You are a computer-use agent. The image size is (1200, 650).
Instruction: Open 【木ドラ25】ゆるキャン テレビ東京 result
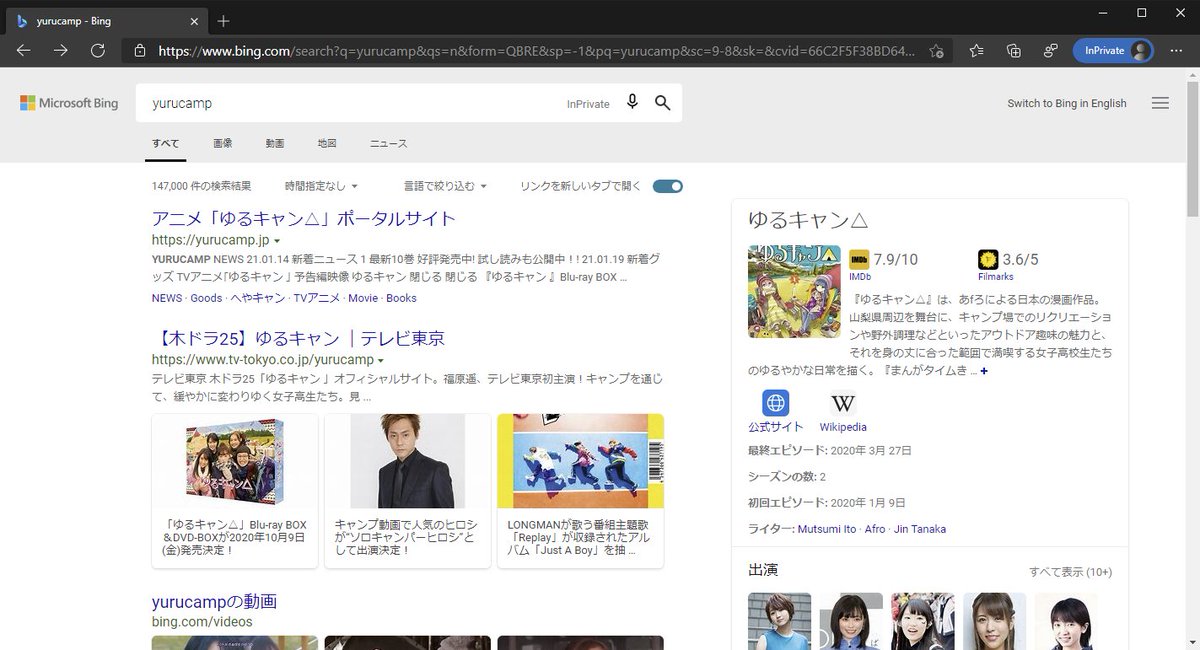[x=298, y=337]
